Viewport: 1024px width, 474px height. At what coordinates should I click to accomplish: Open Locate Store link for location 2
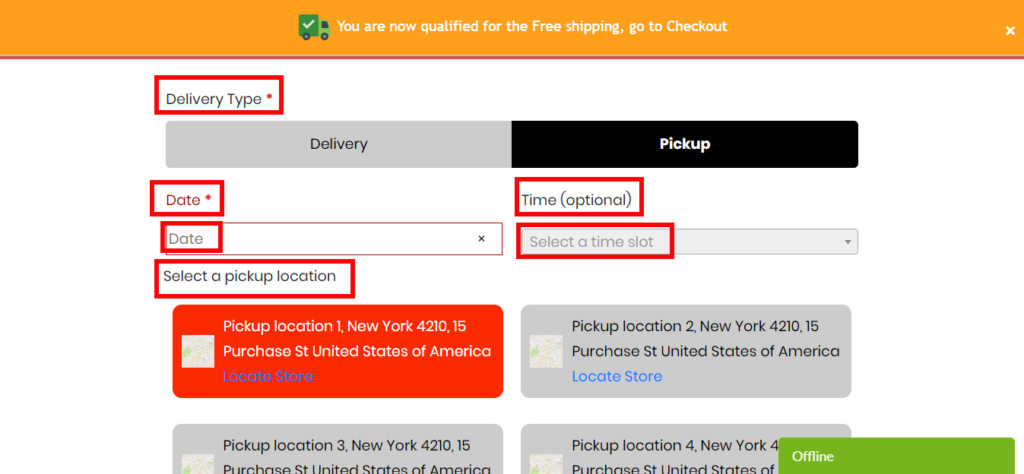tap(617, 377)
